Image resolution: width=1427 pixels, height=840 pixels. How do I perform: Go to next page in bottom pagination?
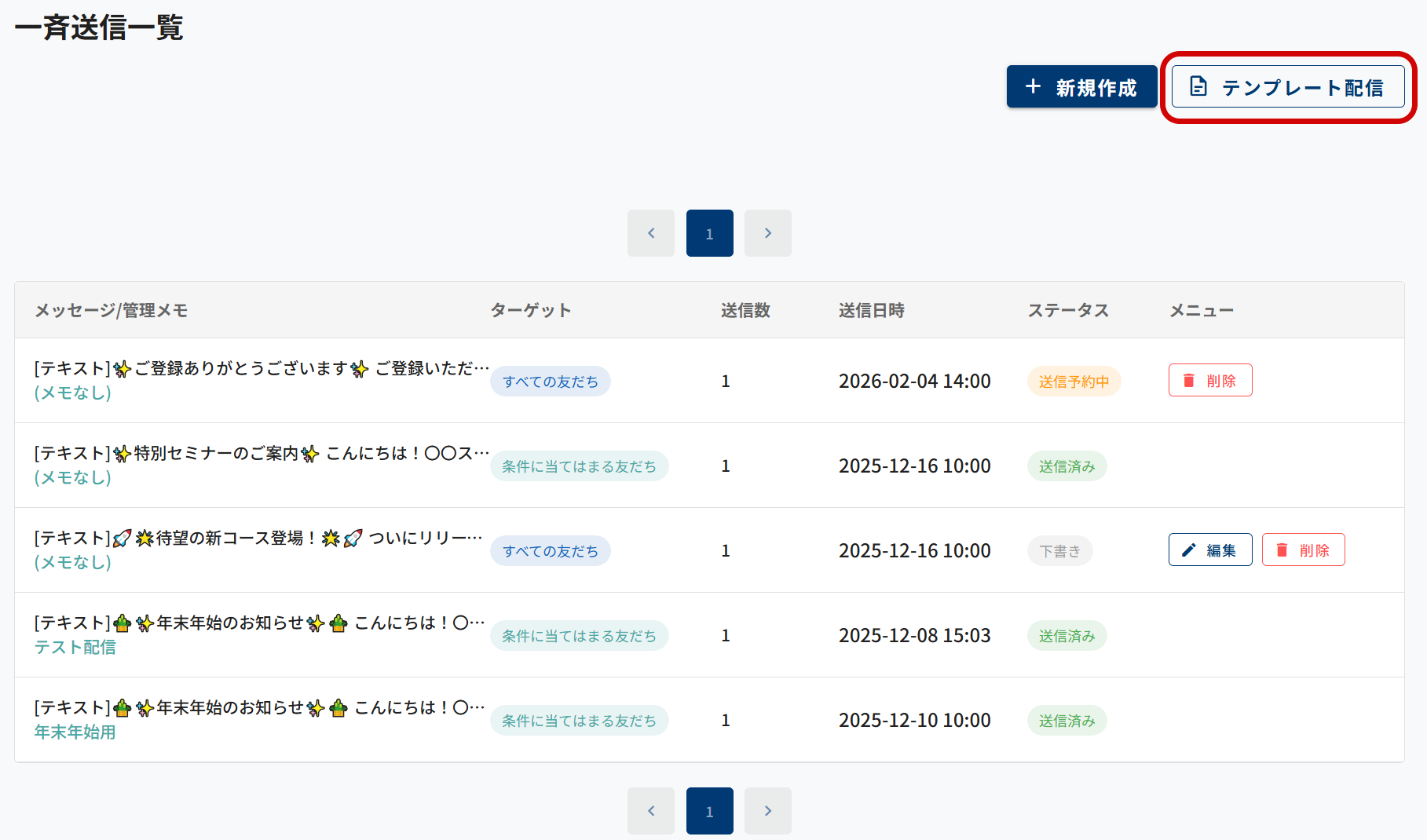[767, 811]
